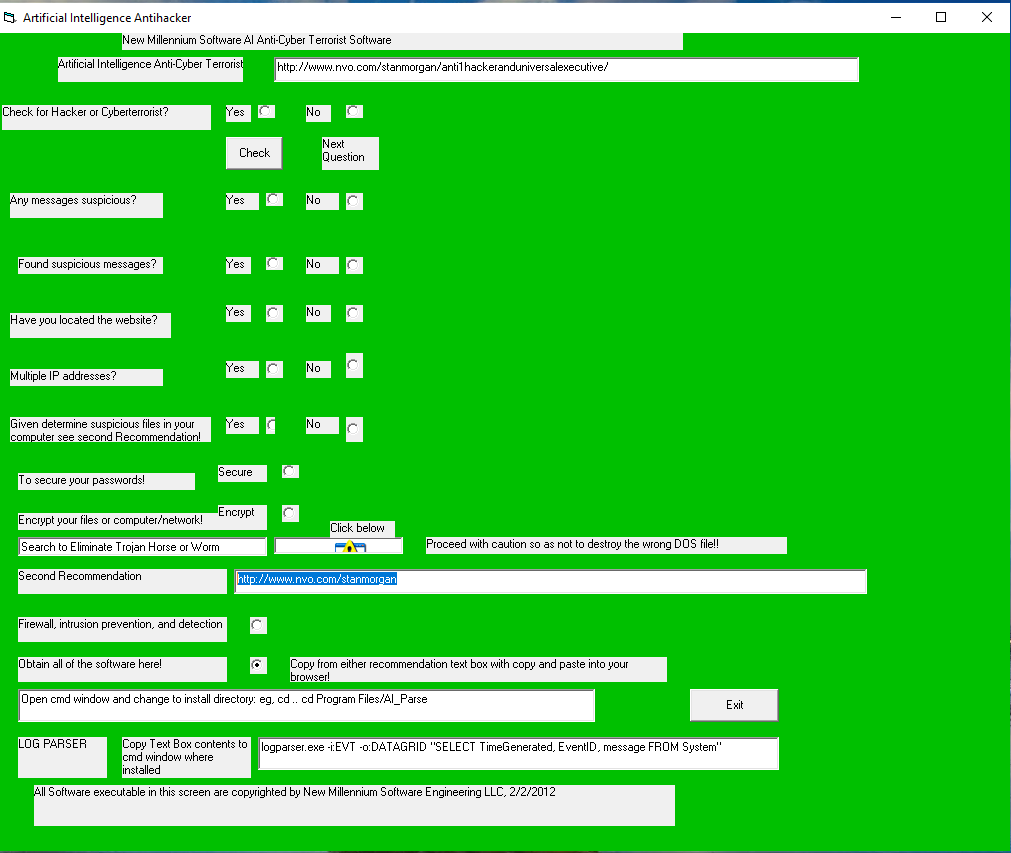This screenshot has width=1011, height=853.
Task: Click the Proceed with caution warning text
Action: (606, 545)
